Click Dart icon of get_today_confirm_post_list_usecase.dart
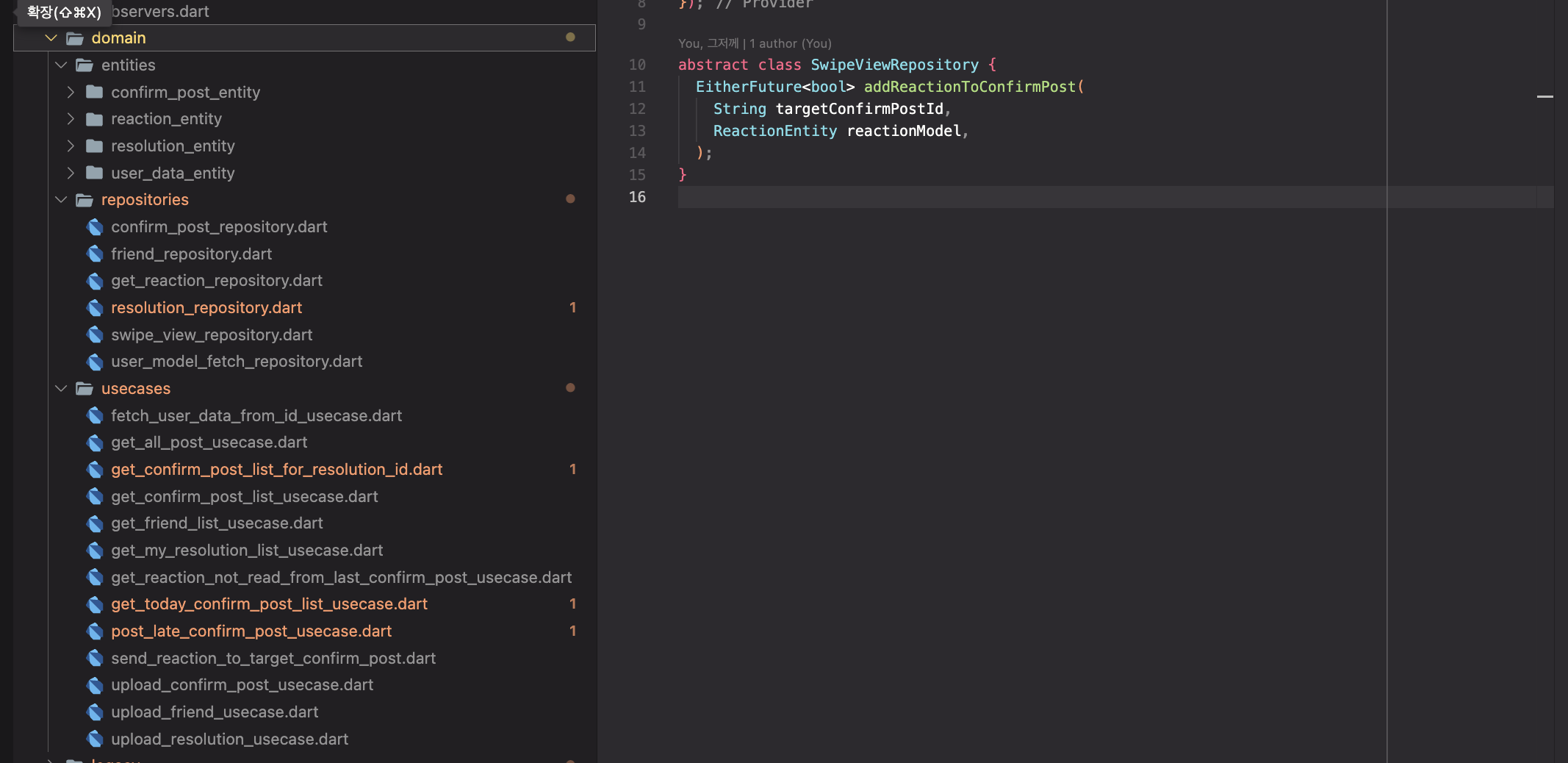Screen dimensions: 1568x763 click(95, 604)
